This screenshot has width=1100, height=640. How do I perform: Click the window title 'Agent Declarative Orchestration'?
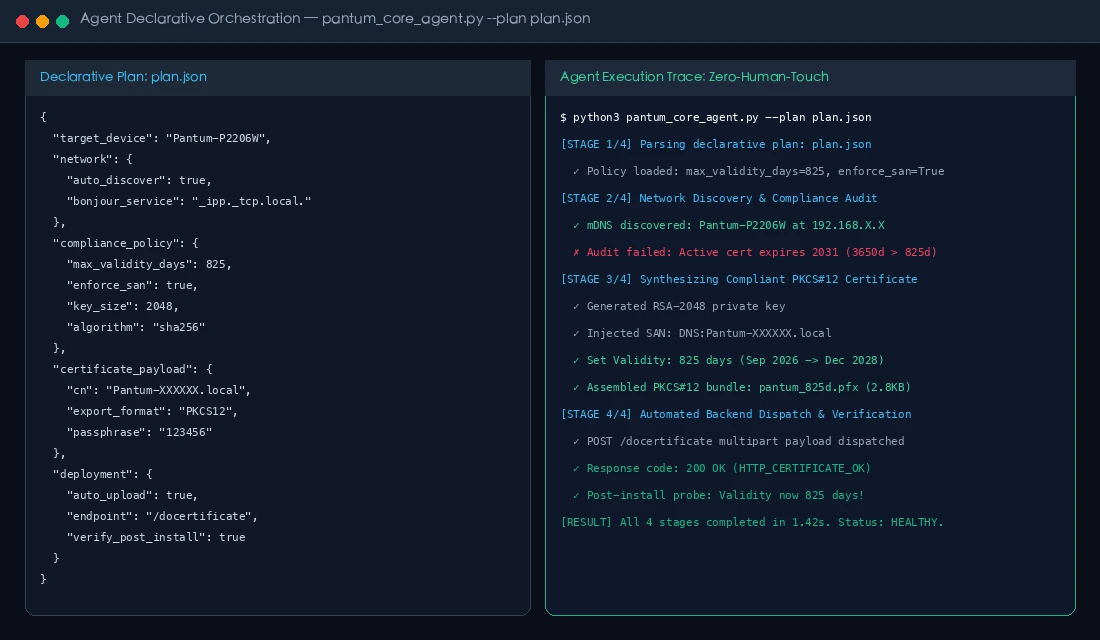click(190, 19)
